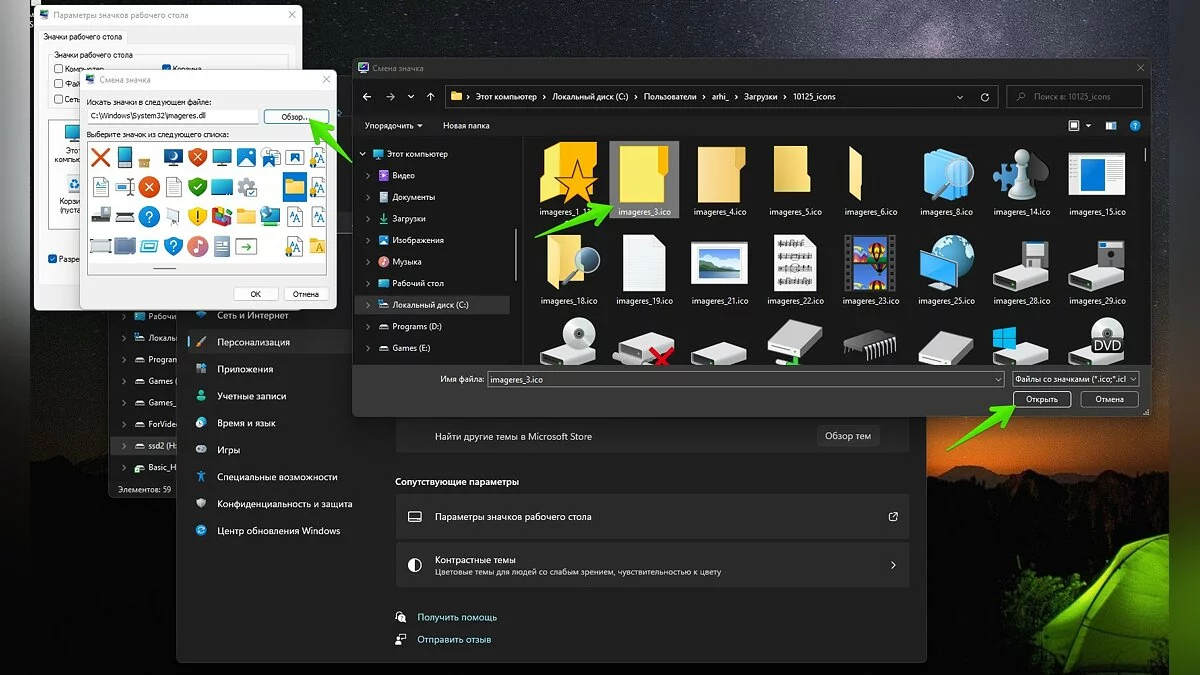1200x675 pixels.
Task: Uncheck the Разрешить themes checkbox
Action: 53,259
